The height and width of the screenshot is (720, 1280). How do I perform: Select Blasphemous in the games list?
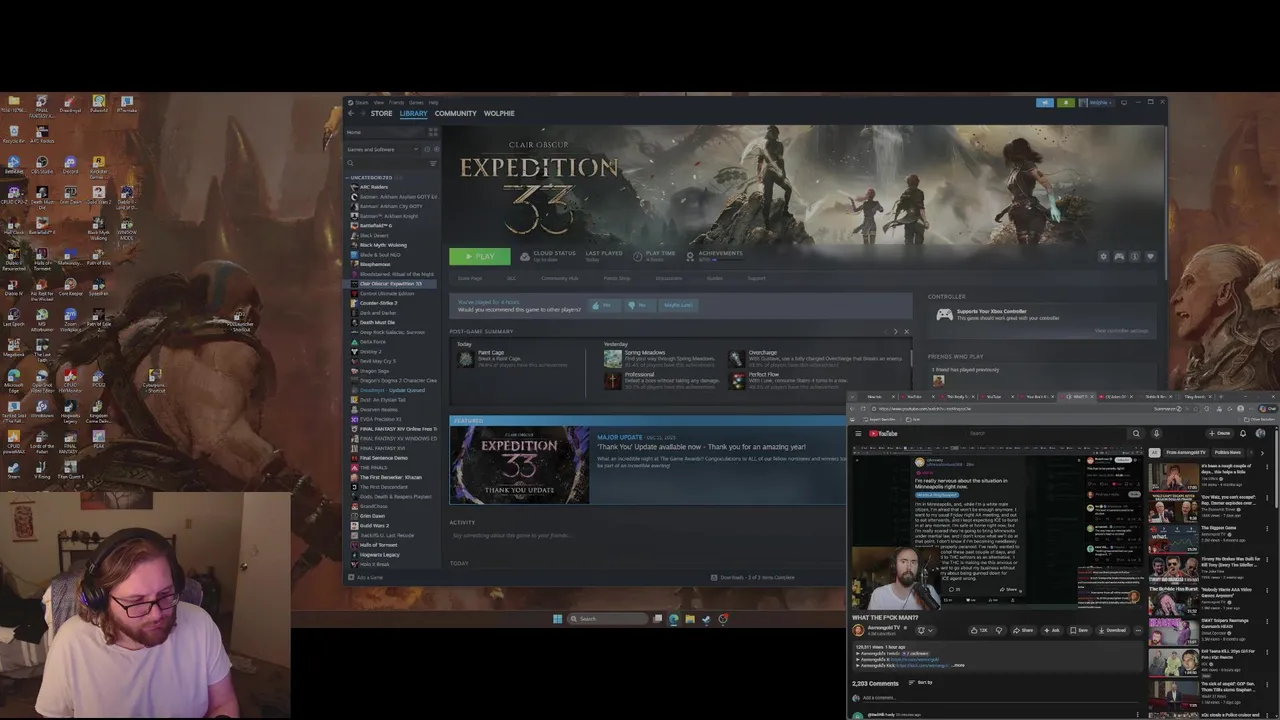point(375,264)
